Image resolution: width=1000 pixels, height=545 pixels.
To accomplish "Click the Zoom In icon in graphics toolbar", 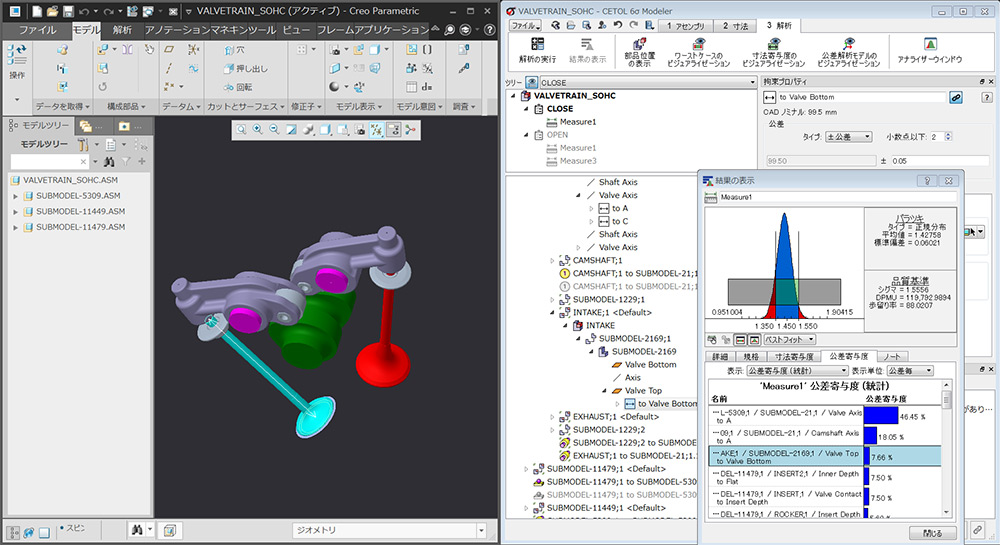I will pyautogui.click(x=258, y=129).
